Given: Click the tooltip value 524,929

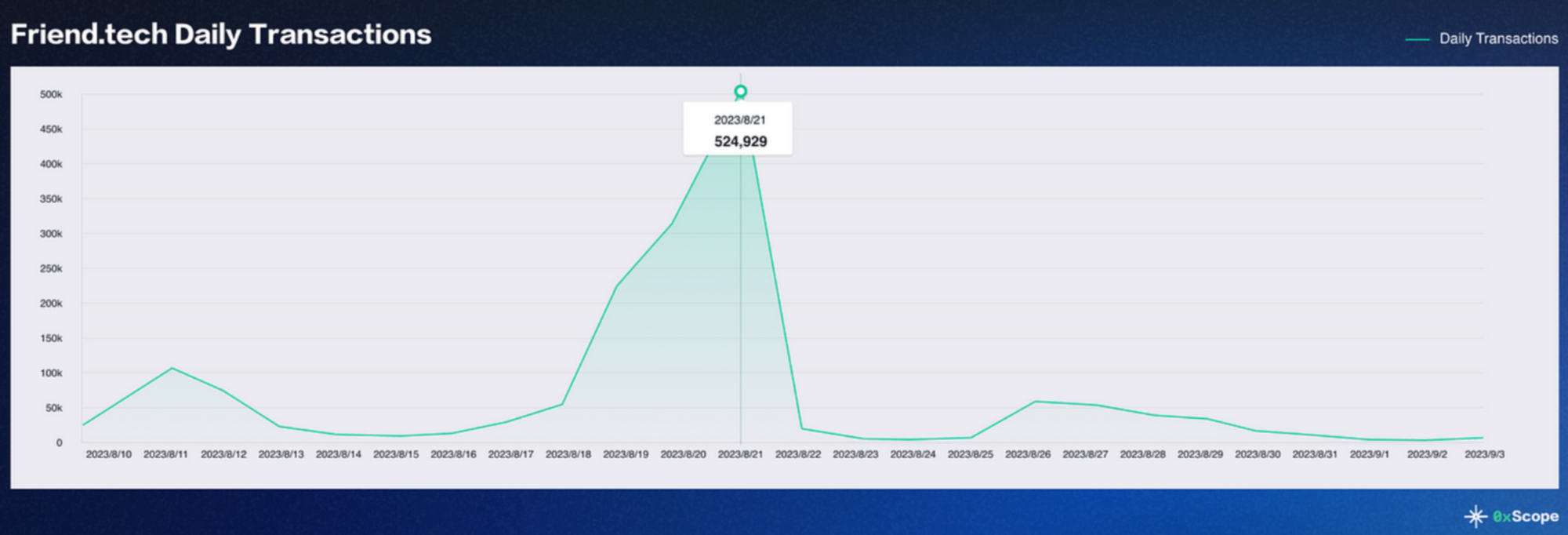Looking at the screenshot, I should pos(740,142).
